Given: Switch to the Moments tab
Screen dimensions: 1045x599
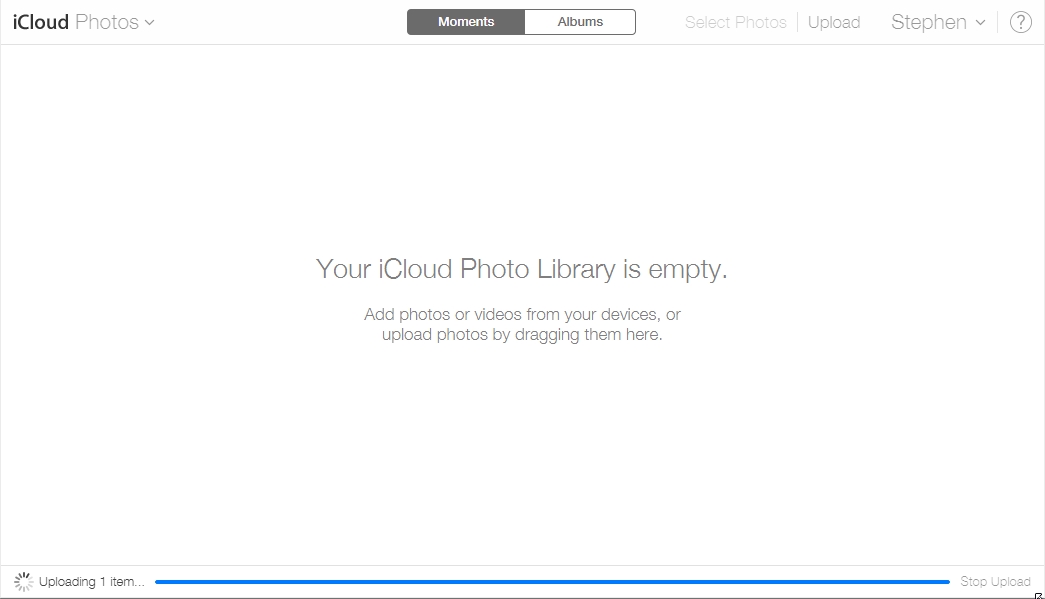Looking at the screenshot, I should pos(466,22).
